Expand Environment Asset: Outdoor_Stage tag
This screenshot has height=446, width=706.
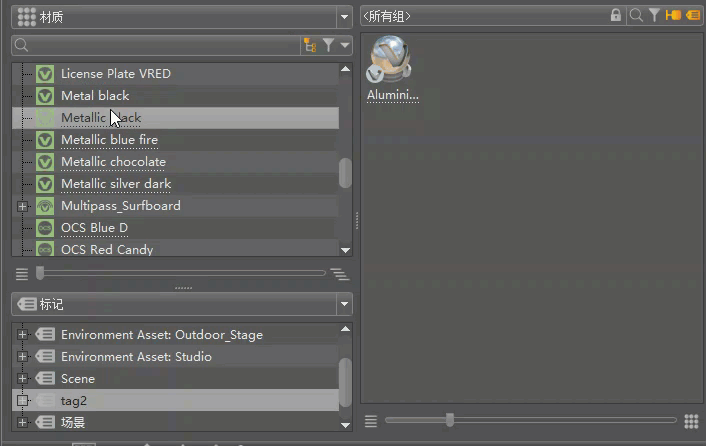(x=22, y=334)
